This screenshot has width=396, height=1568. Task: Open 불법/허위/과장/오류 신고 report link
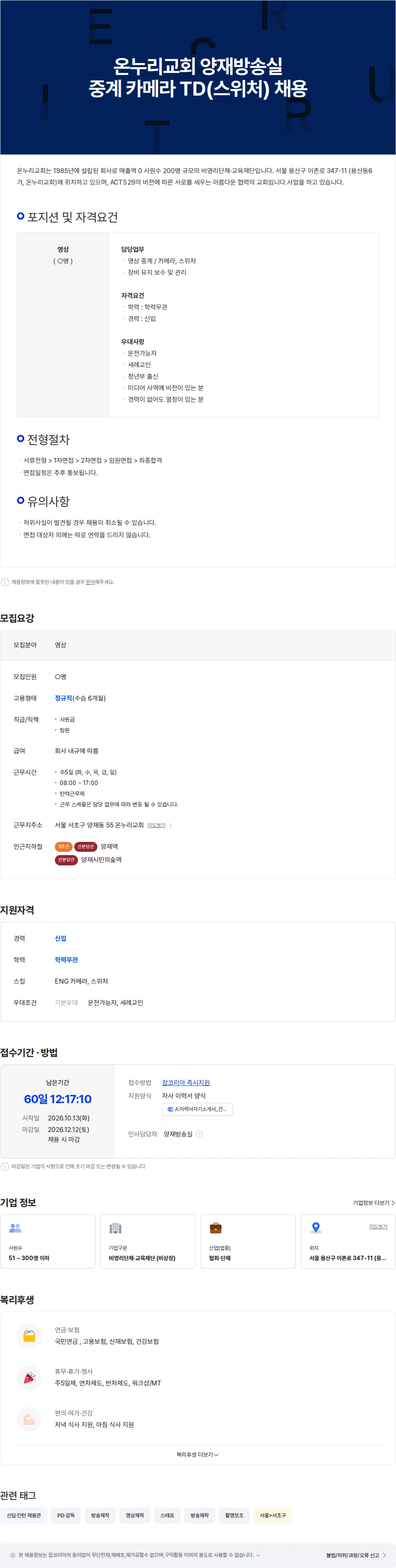352,1555
